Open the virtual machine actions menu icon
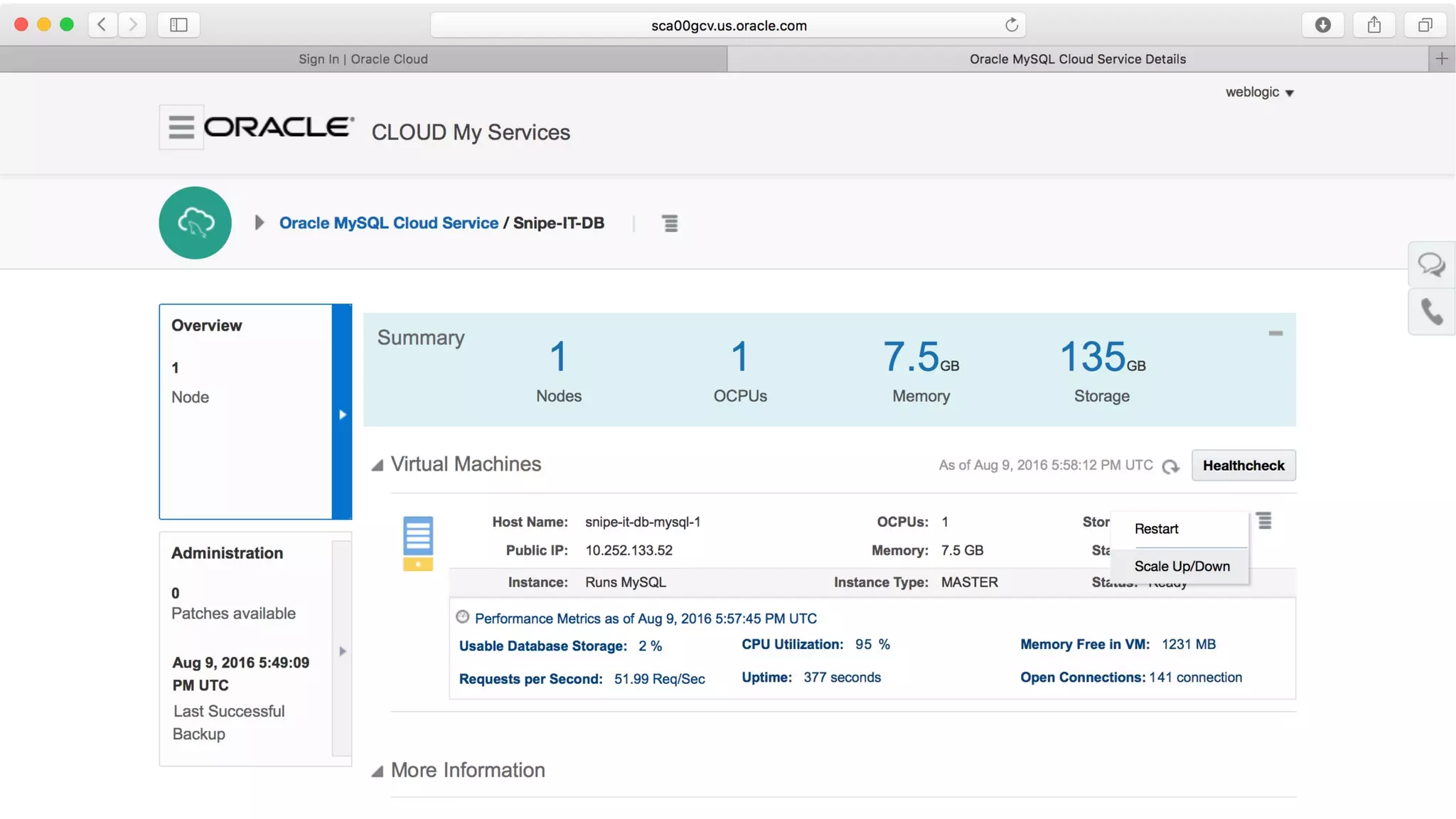This screenshot has width=1456, height=819. coord(1264,521)
